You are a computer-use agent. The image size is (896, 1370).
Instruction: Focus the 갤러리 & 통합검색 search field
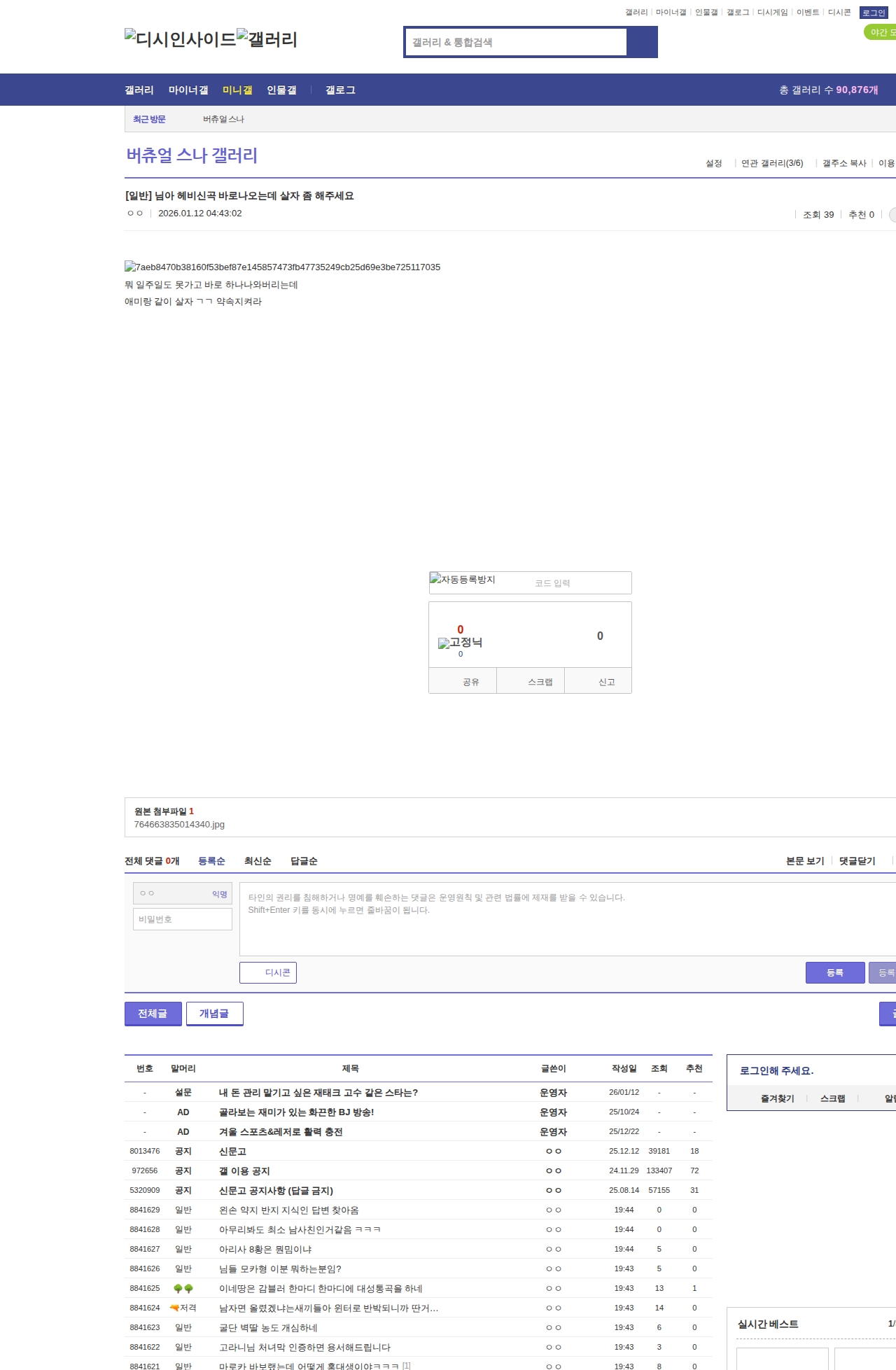pyautogui.click(x=516, y=42)
